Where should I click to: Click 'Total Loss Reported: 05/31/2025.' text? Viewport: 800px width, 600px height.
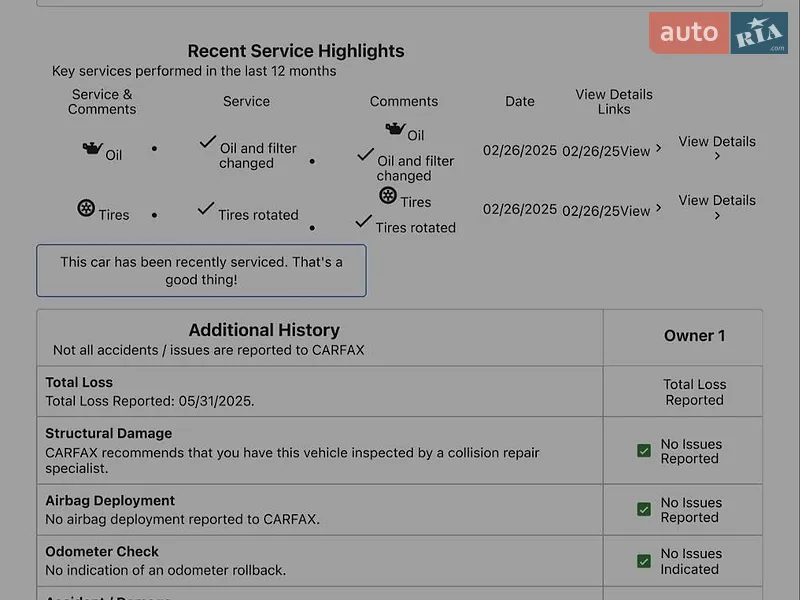coord(149,401)
